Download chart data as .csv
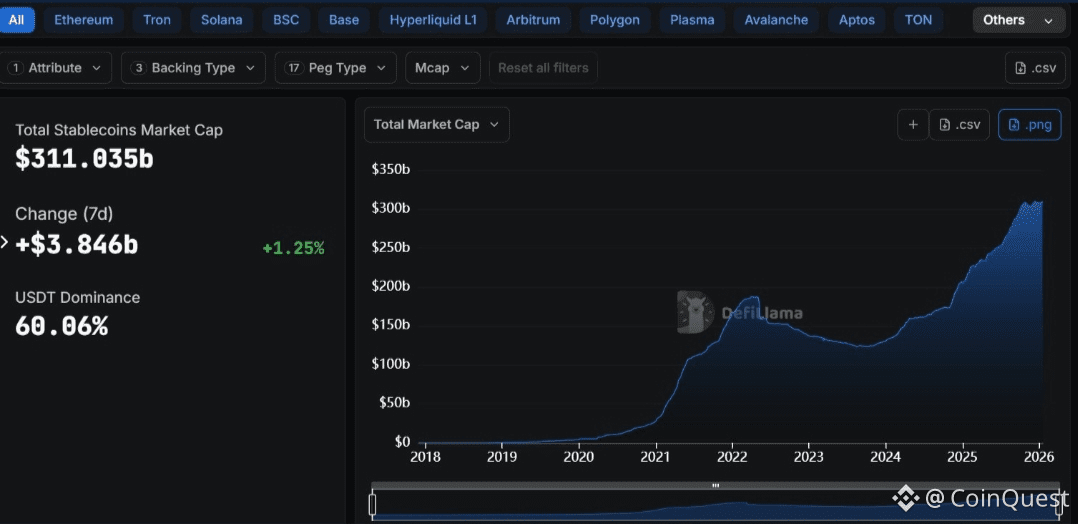Image resolution: width=1078 pixels, height=524 pixels. 959,125
